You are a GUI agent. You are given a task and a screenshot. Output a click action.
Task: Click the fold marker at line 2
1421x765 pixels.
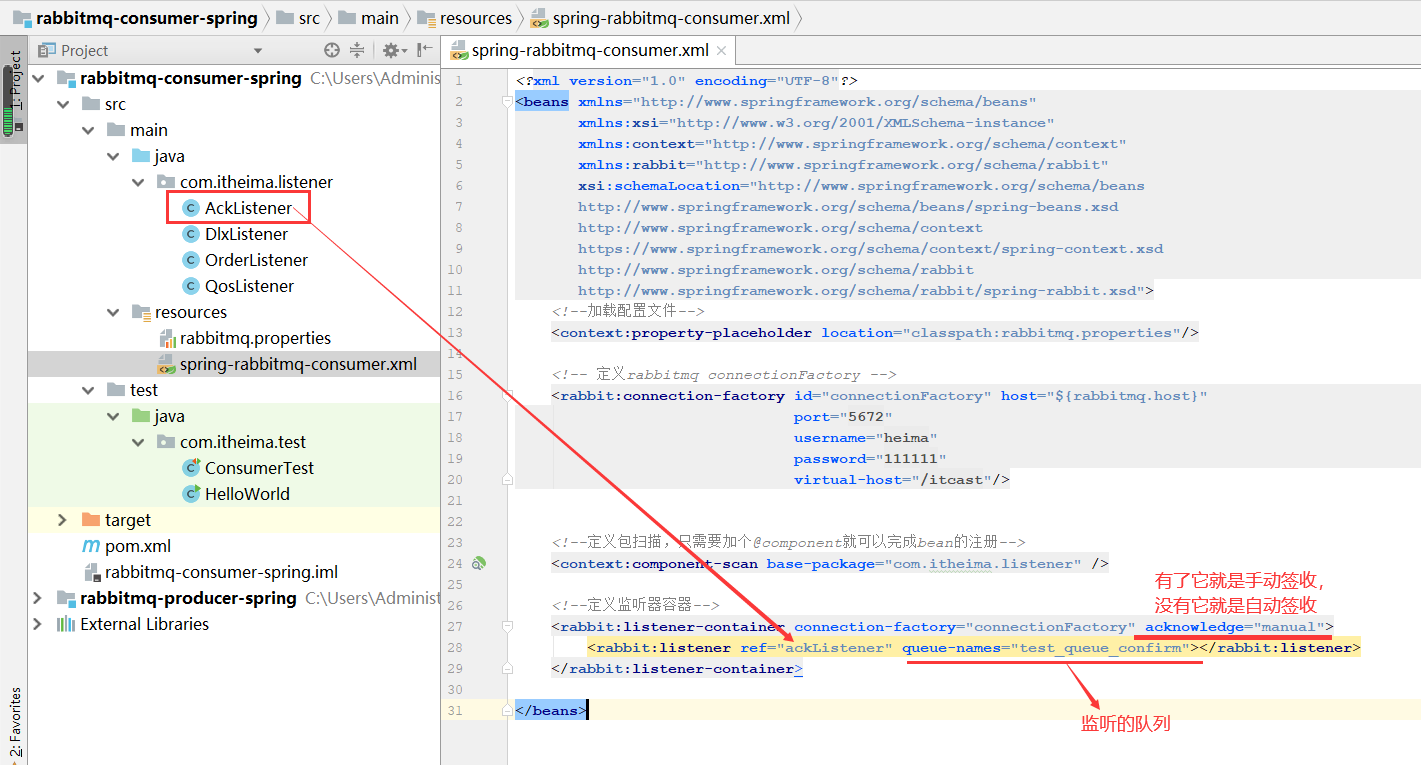tap(507, 102)
